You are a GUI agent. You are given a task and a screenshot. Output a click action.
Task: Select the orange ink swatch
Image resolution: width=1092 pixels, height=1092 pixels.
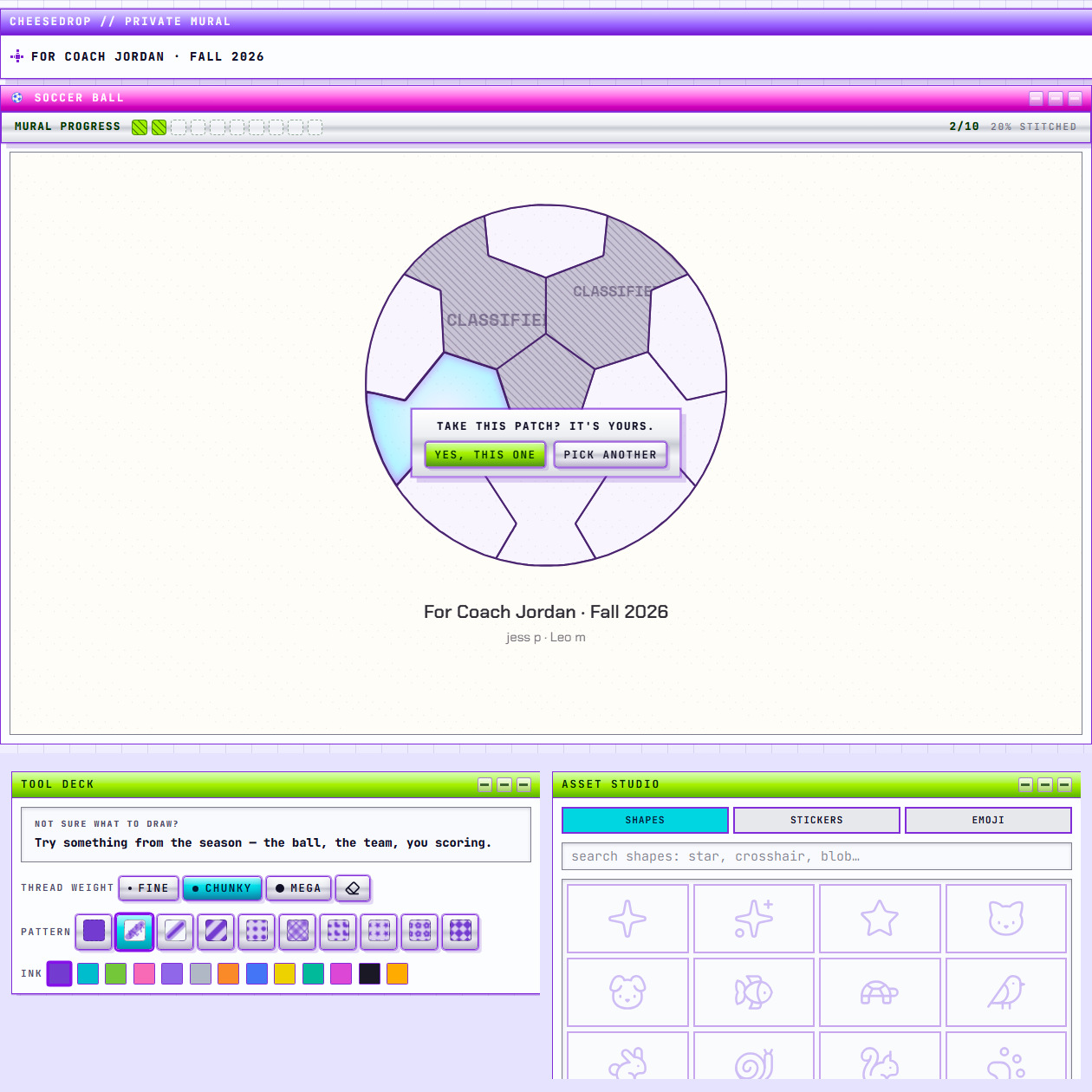coord(228,973)
